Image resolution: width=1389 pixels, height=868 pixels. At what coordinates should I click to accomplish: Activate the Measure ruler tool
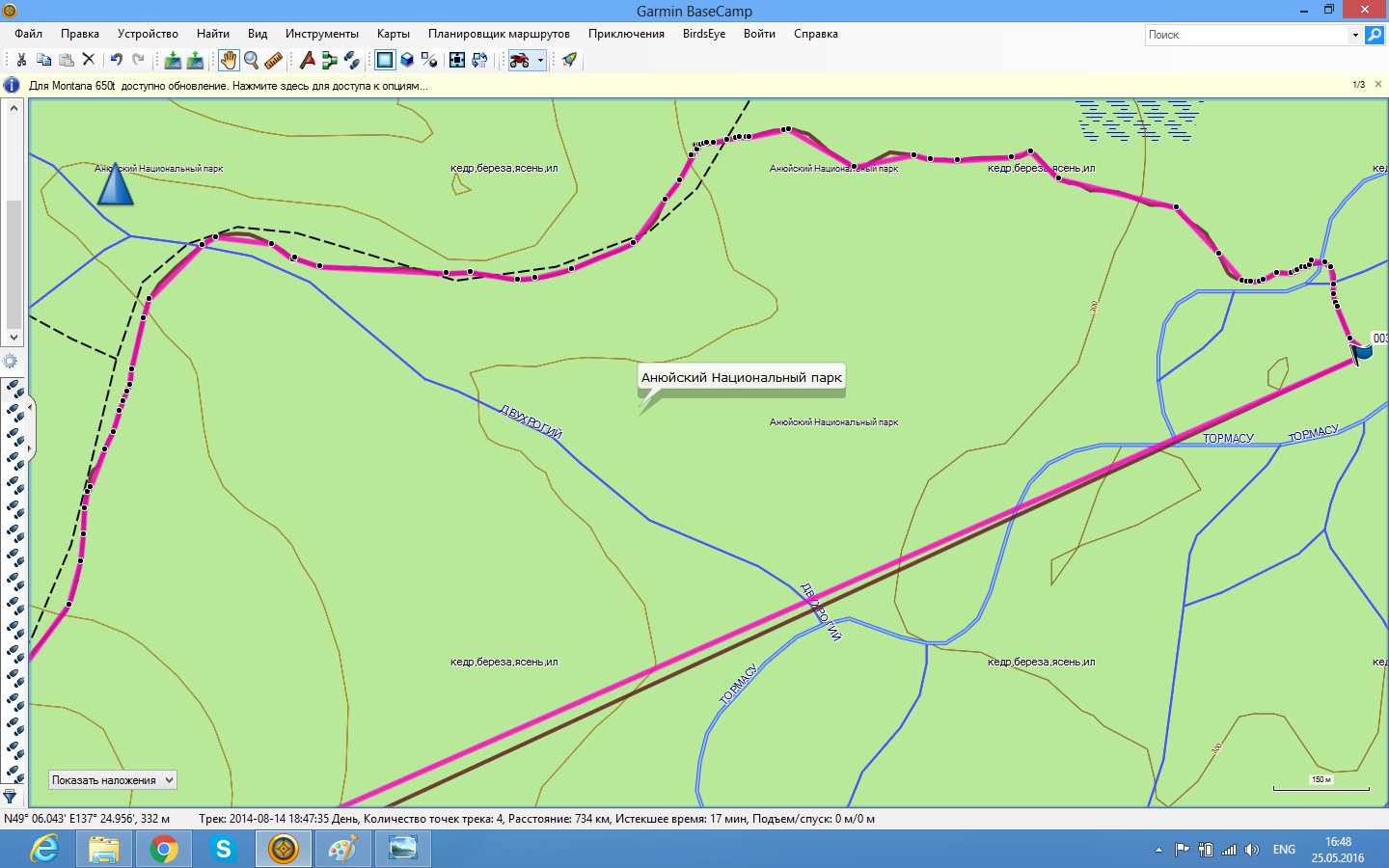(273, 60)
